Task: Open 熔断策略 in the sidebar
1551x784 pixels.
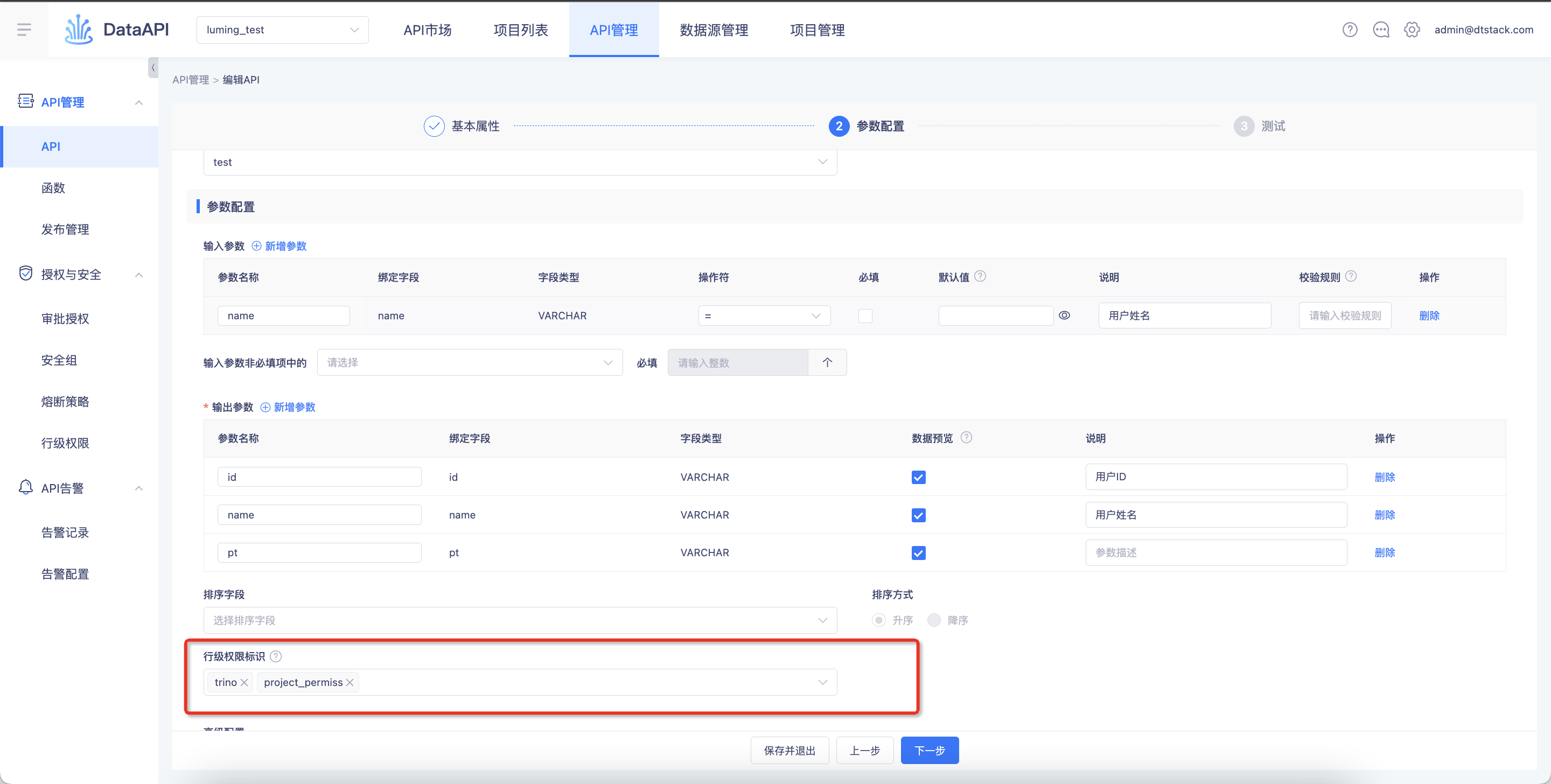Action: (65, 402)
